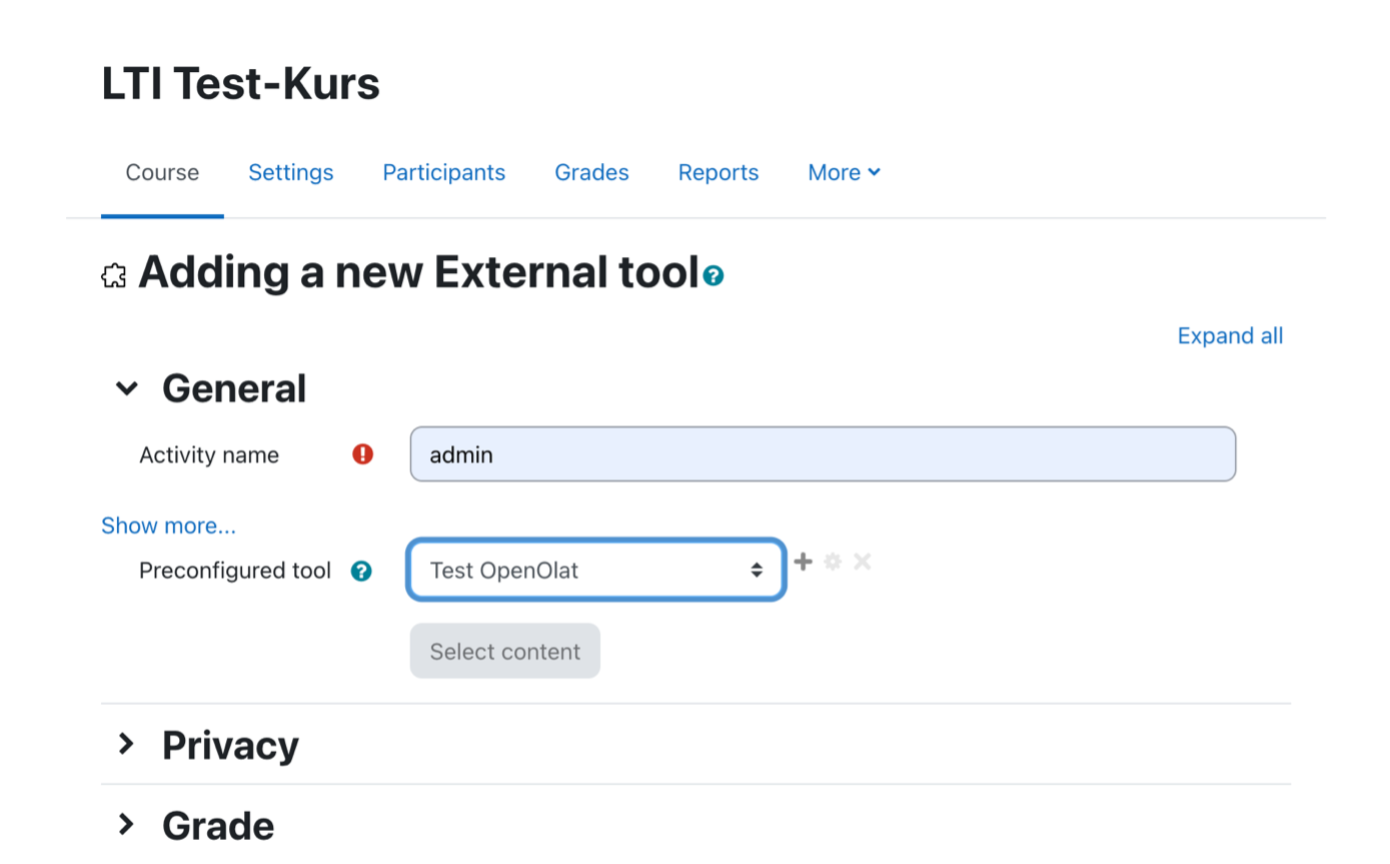Delete preconfigured tool with X icon

click(x=862, y=562)
